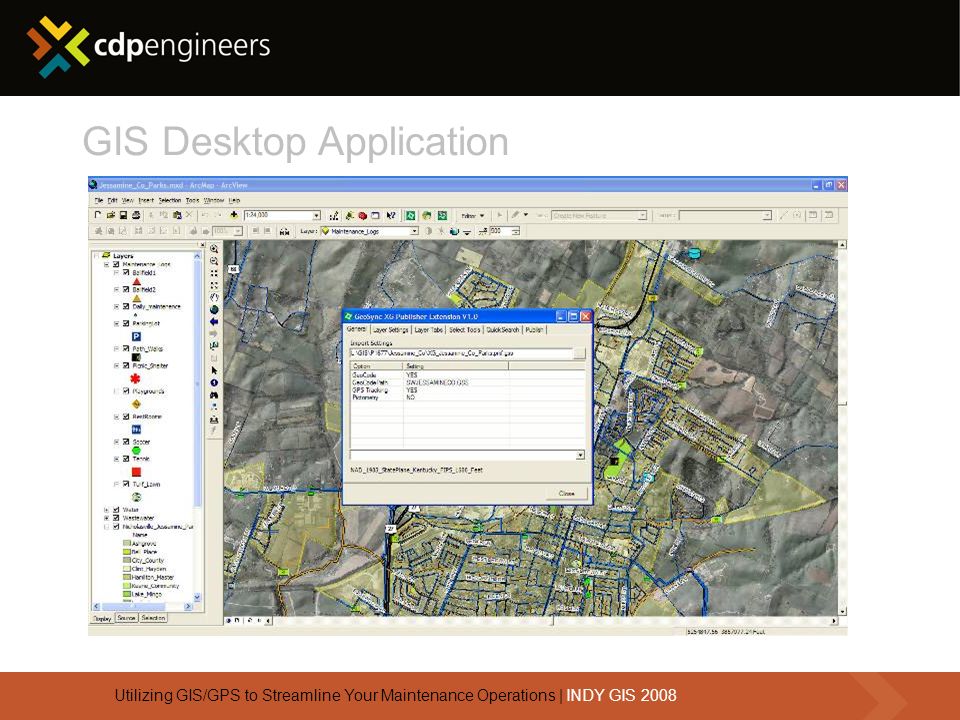Switch to the Layer Tabs tab

point(429,329)
